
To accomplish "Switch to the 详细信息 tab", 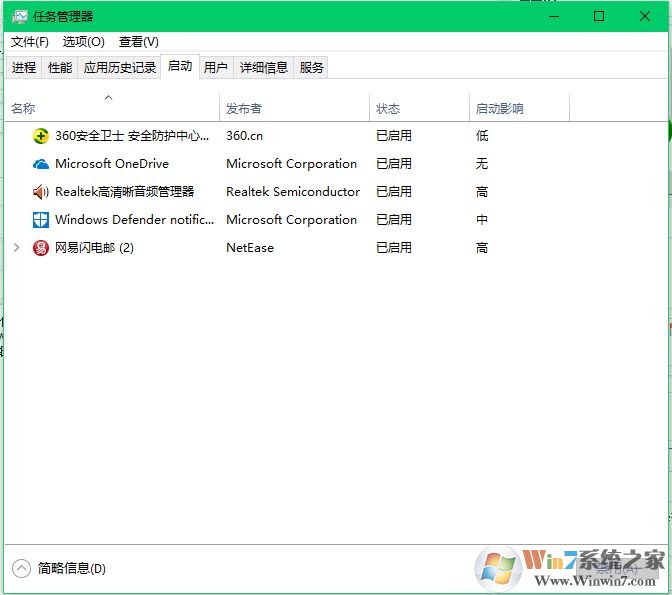I will point(264,67).
